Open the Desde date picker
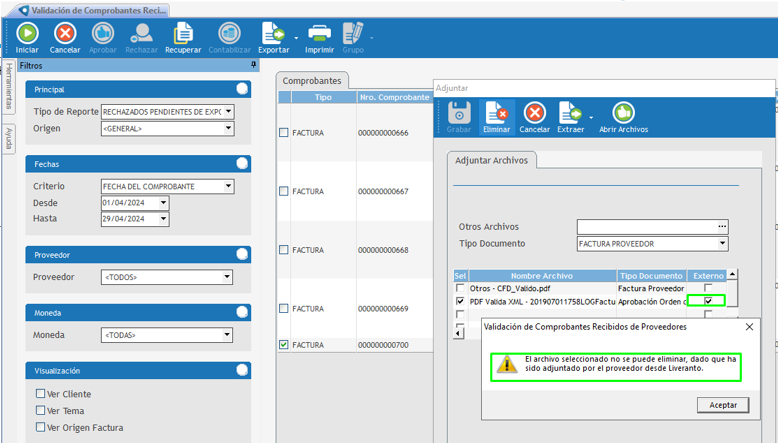 click(163, 202)
